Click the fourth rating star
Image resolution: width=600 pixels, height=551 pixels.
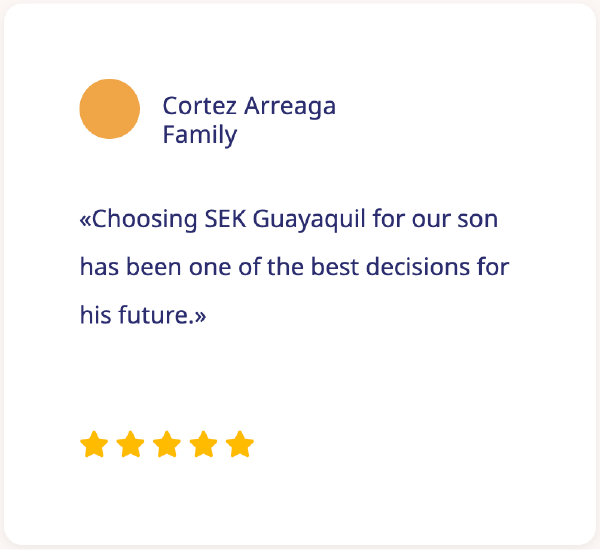tap(203, 445)
